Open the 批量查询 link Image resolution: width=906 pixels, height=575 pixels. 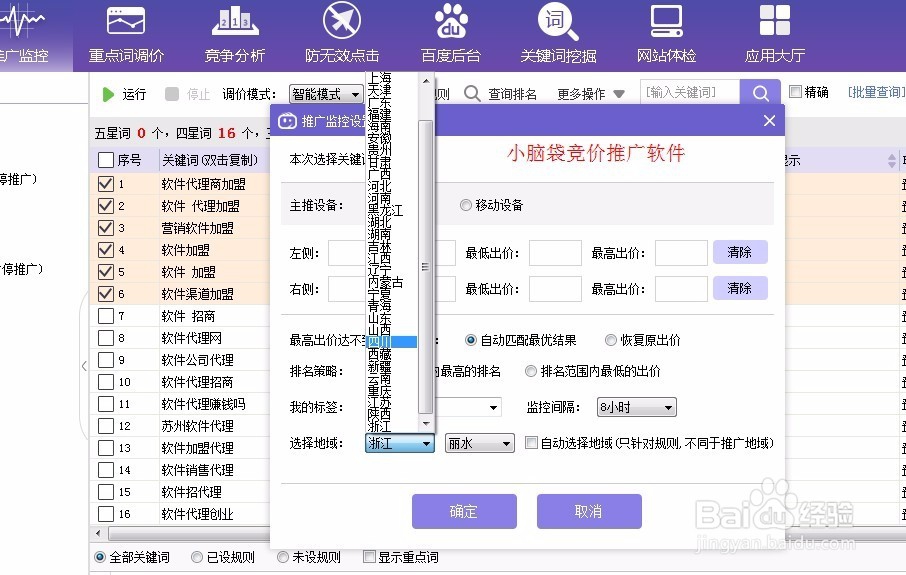tap(875, 92)
